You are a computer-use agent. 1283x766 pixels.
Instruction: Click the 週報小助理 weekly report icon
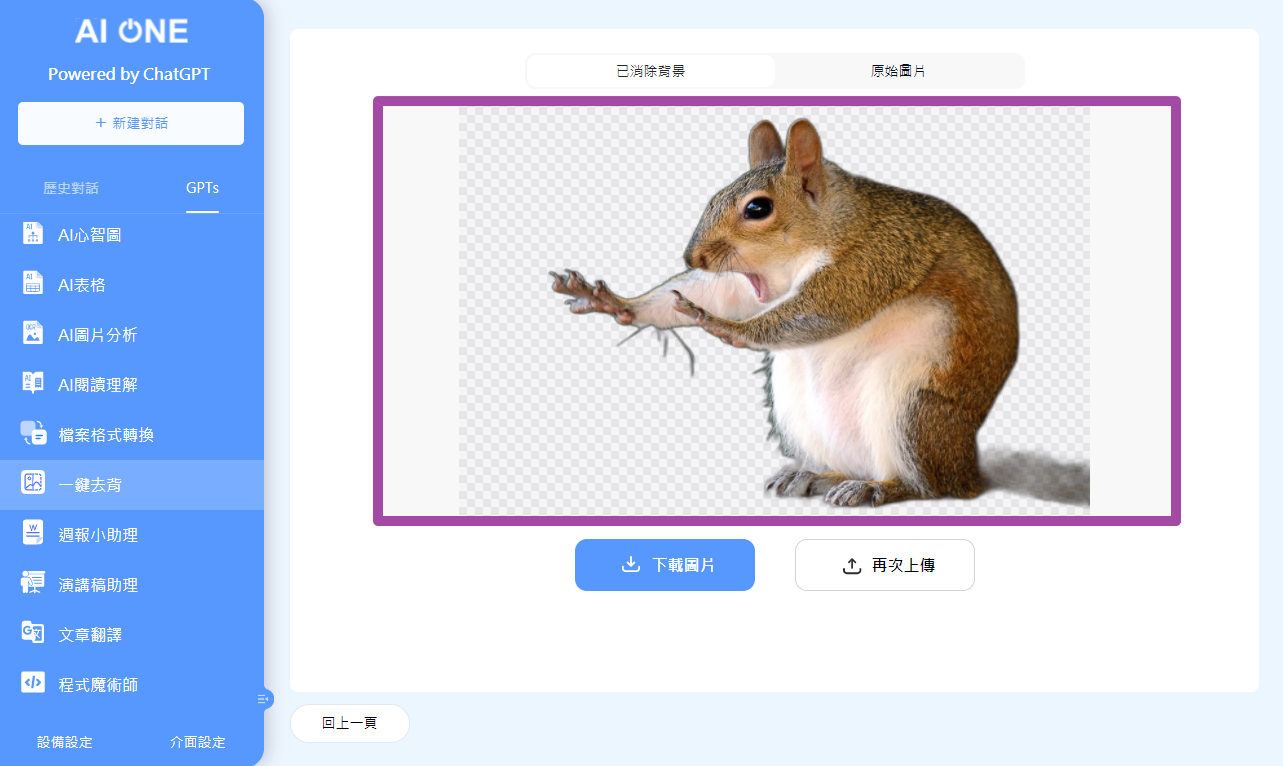coord(33,534)
